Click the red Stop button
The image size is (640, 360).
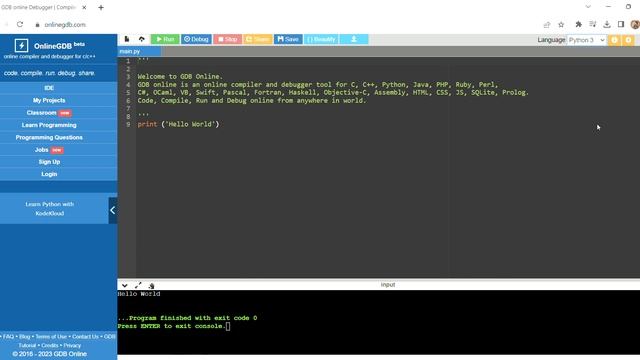coord(227,39)
